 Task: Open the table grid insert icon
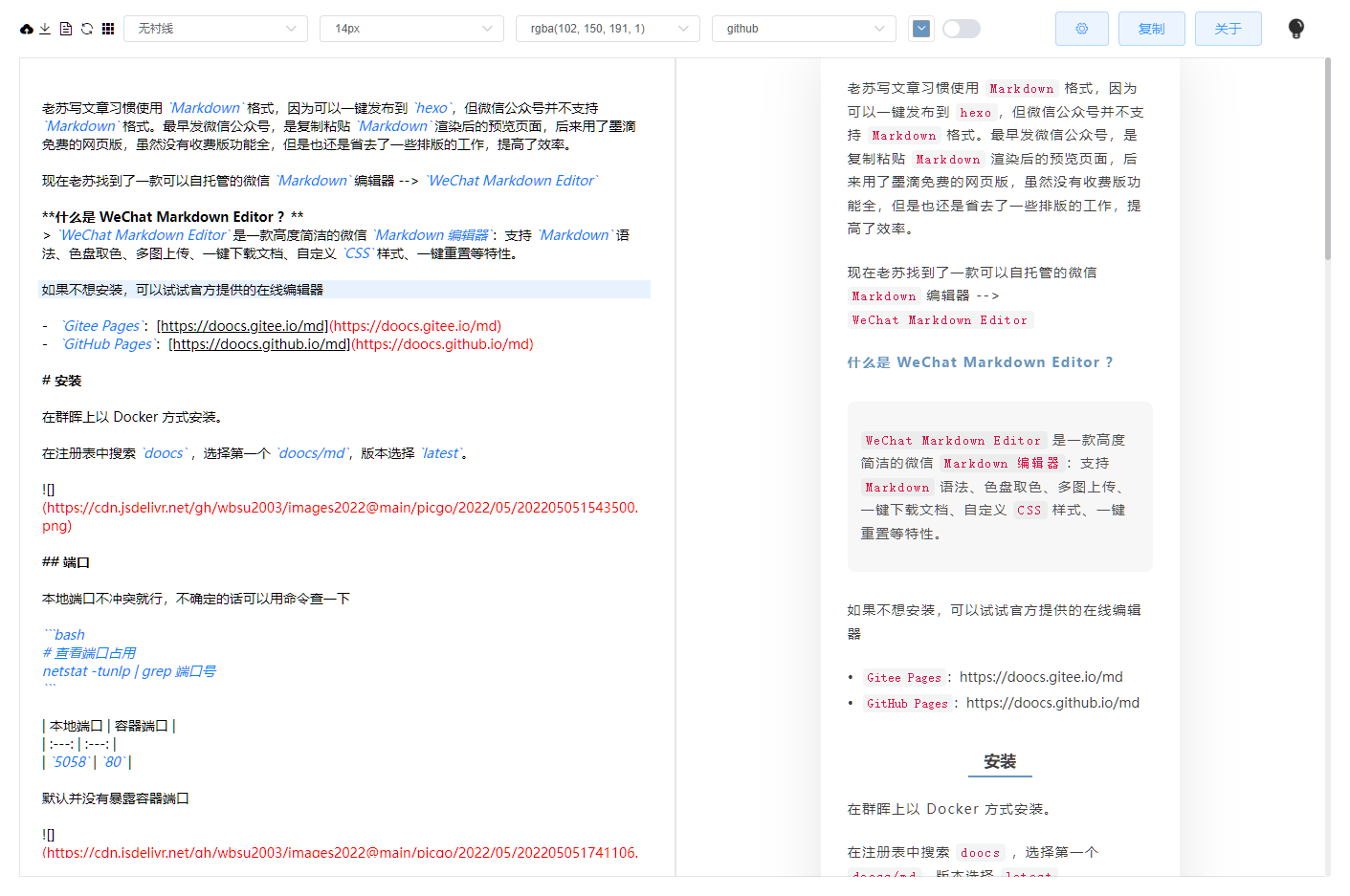[108, 29]
